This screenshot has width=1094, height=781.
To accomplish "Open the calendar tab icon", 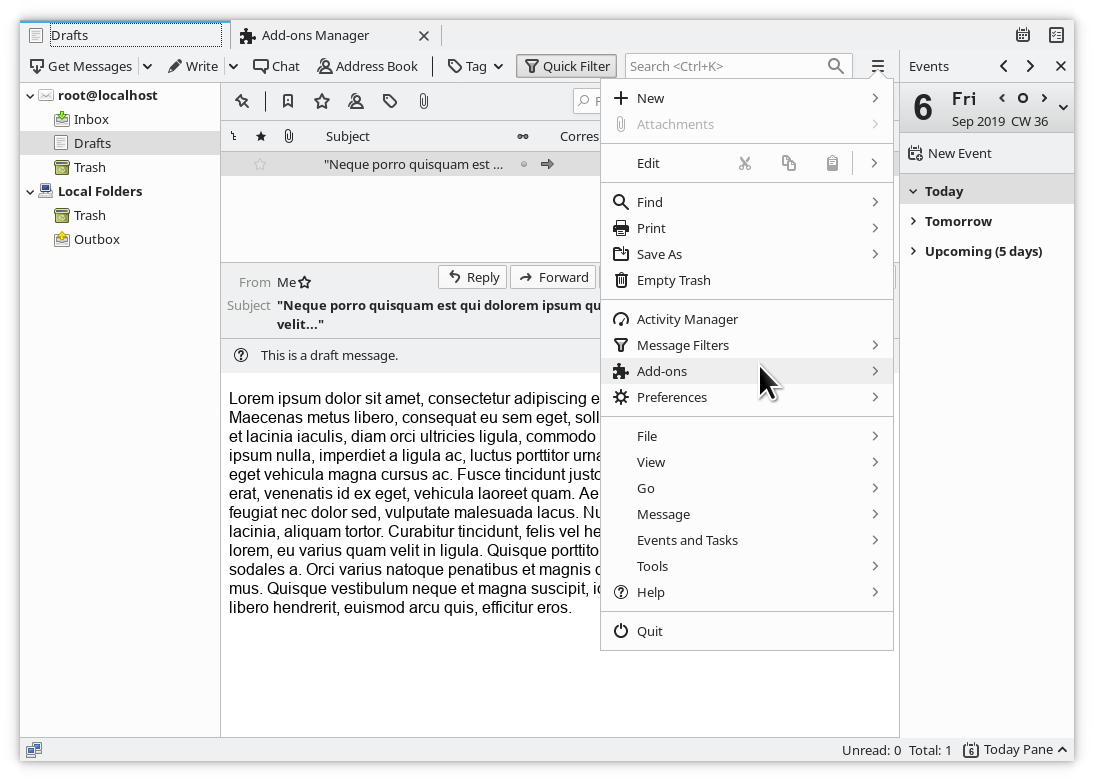I will (1023, 35).
